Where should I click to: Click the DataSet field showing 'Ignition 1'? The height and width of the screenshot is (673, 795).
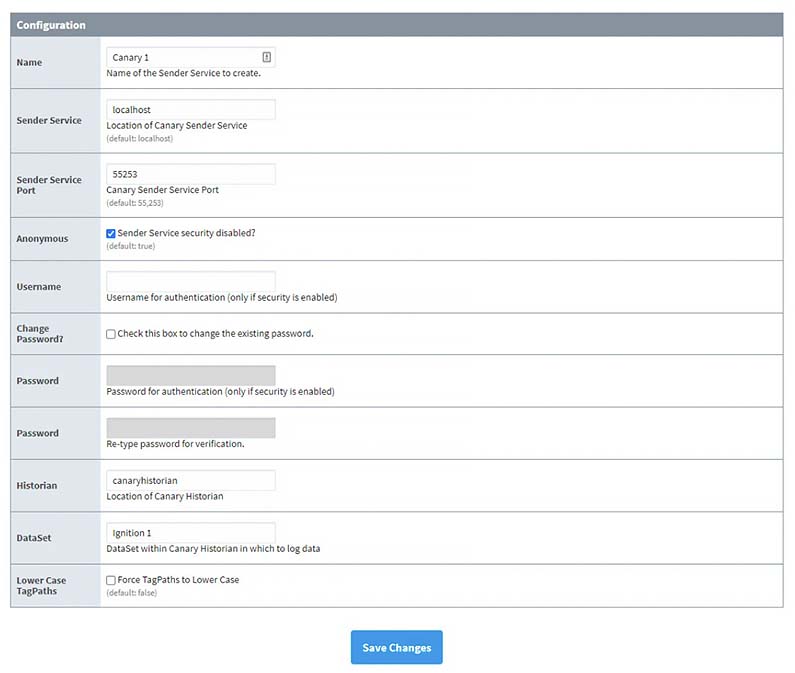click(x=190, y=533)
